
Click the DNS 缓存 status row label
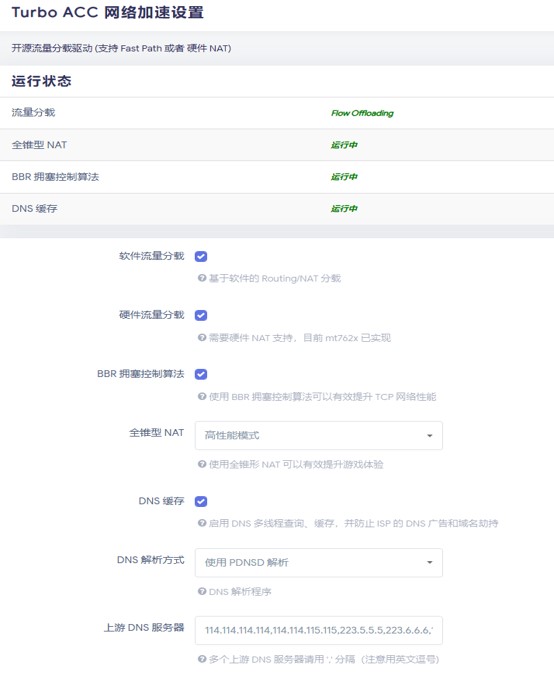pos(35,209)
